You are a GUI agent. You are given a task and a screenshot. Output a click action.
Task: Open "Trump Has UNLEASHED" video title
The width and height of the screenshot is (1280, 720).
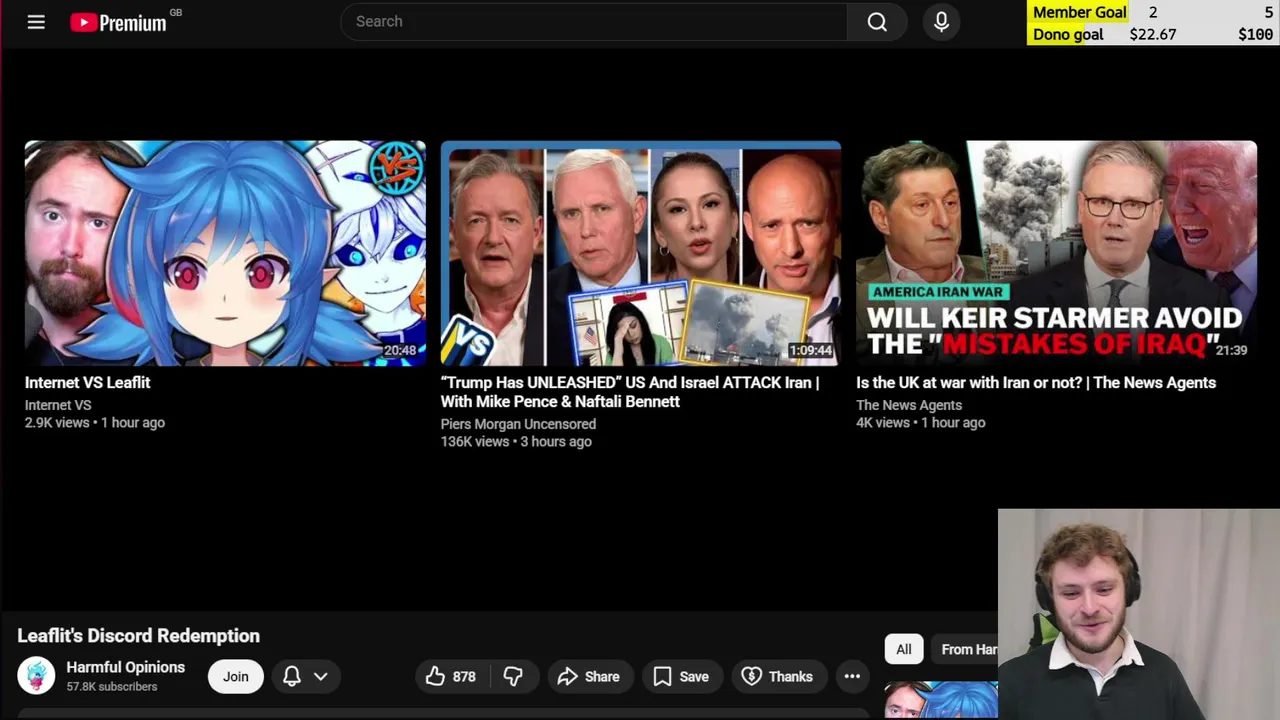click(630, 392)
